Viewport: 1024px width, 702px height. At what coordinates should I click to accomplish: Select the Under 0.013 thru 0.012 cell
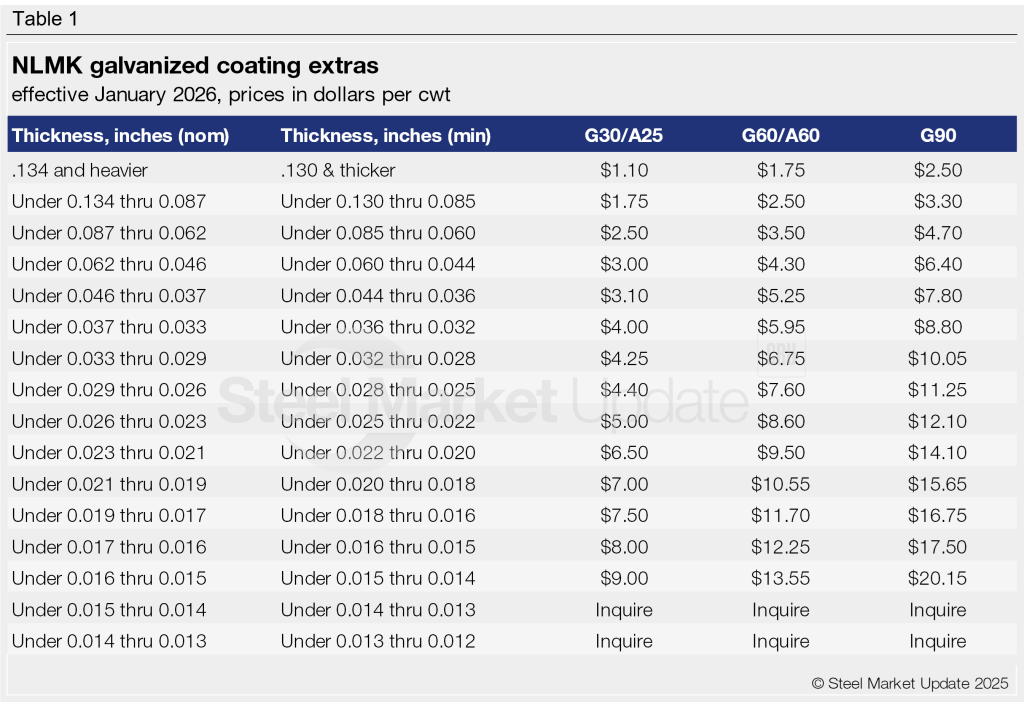378,641
